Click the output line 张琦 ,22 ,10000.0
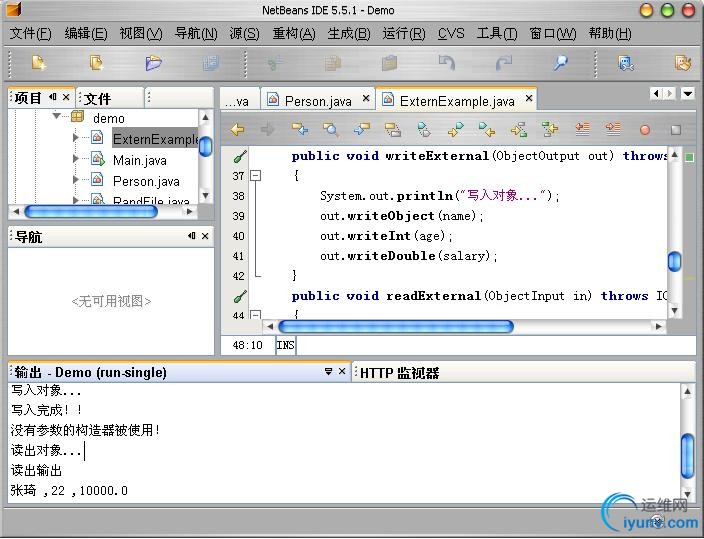 click(69, 490)
